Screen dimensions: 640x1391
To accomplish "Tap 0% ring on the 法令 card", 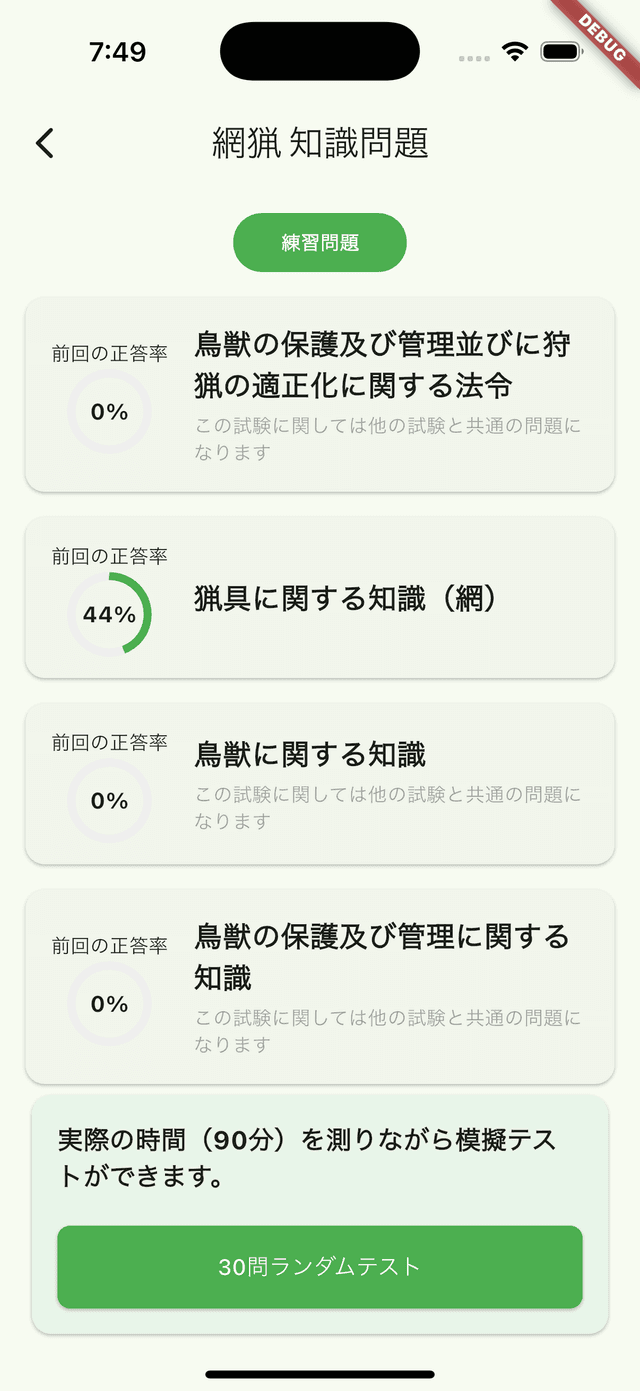I will (x=110, y=411).
